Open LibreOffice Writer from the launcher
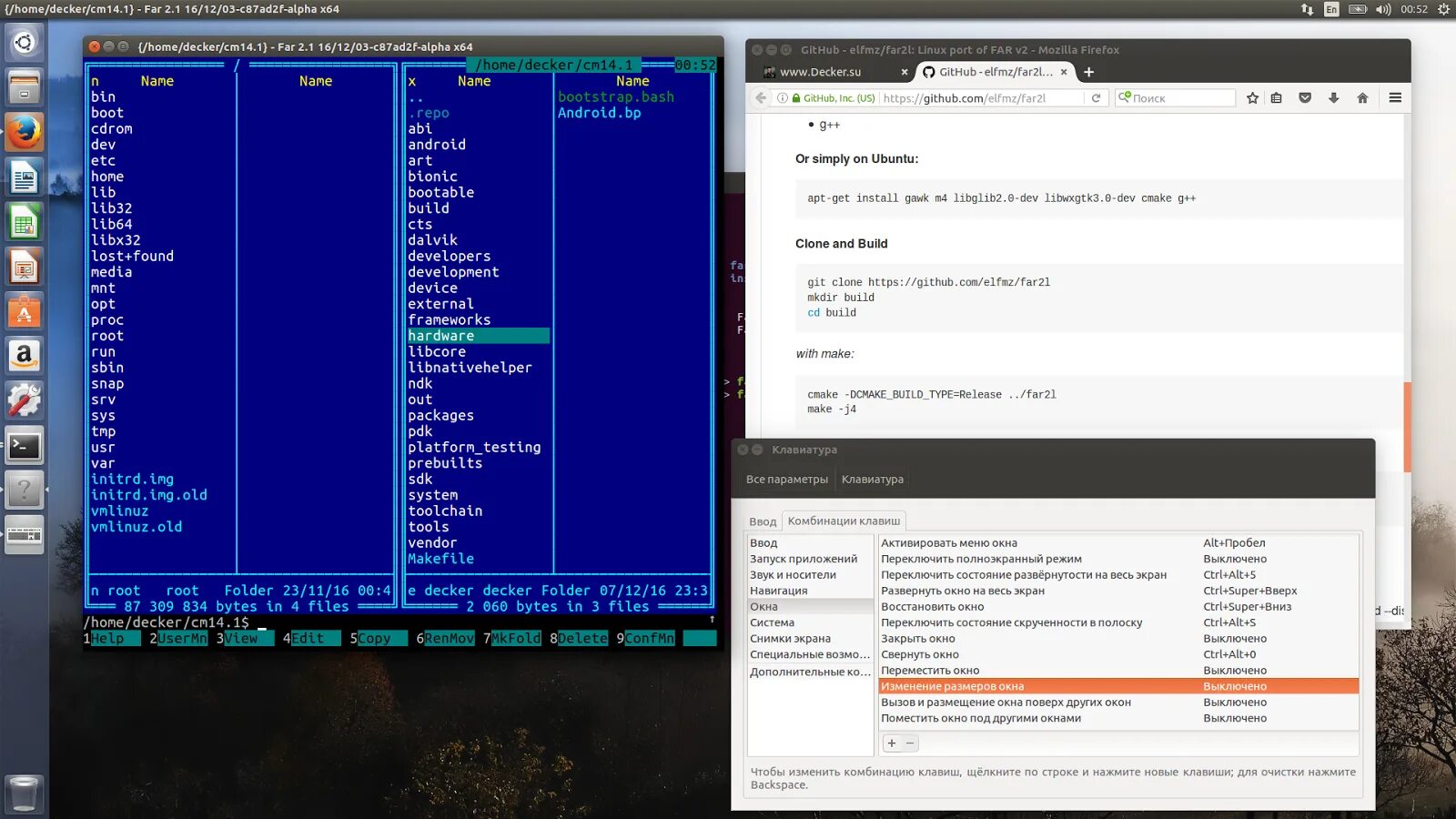Screen dimensions: 1456x819 point(25,177)
